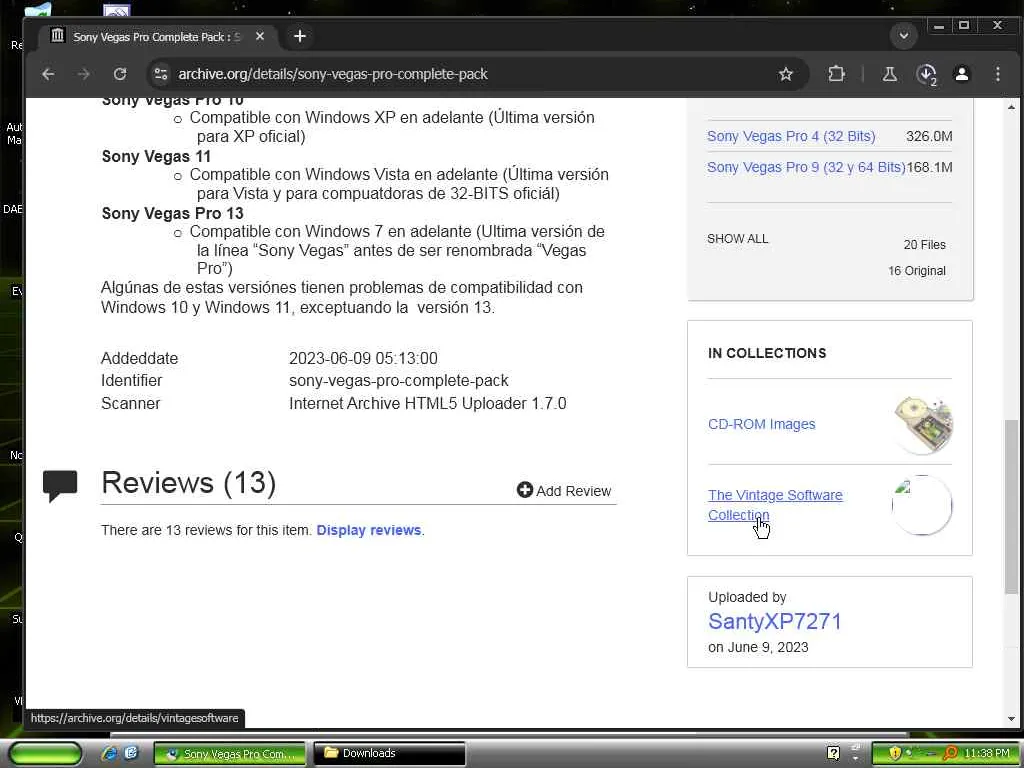Click the security shield tray icon
This screenshot has width=1024, height=768.
coord(895,753)
